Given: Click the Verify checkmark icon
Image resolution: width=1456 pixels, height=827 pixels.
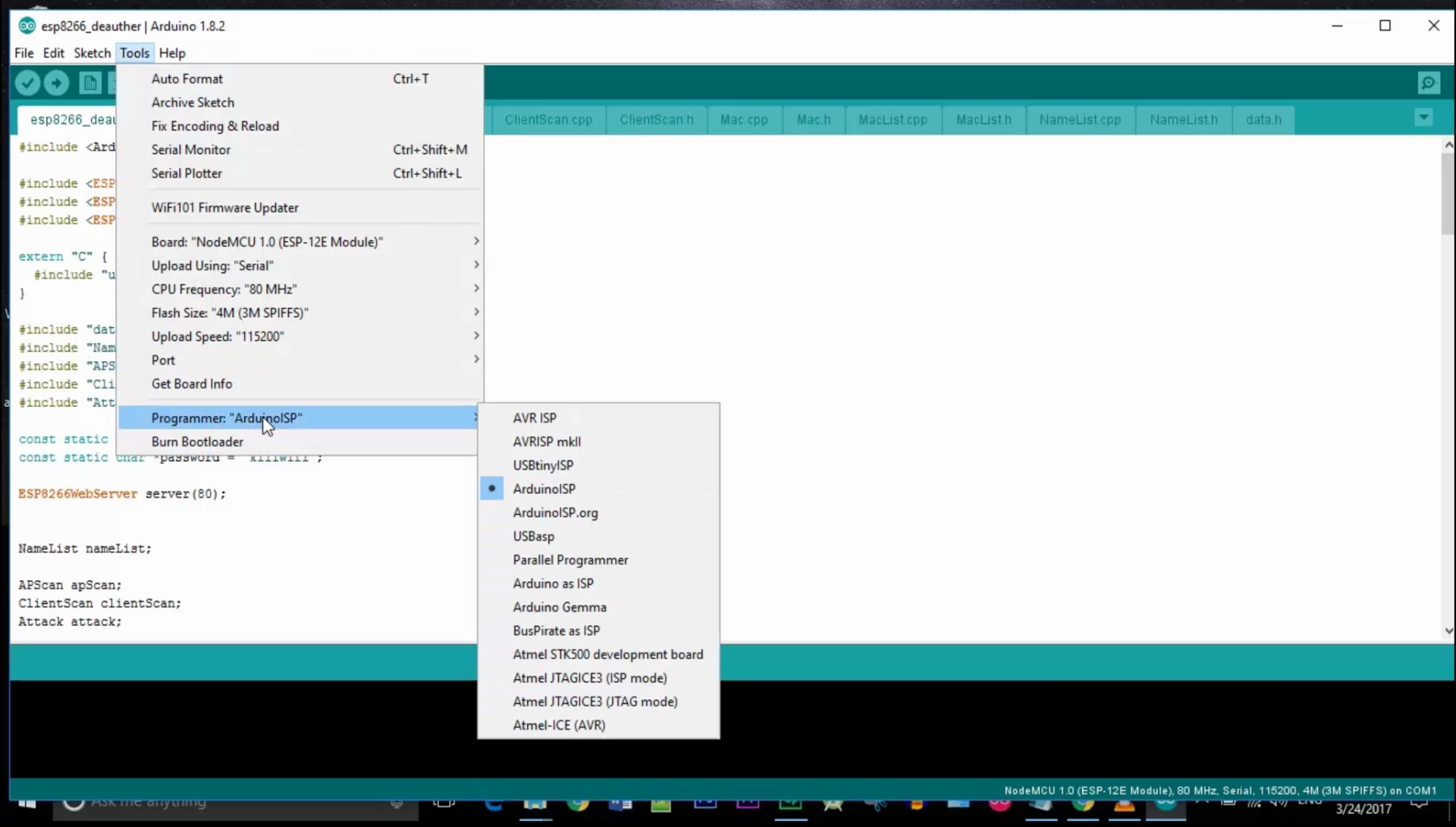Looking at the screenshot, I should click(x=28, y=83).
